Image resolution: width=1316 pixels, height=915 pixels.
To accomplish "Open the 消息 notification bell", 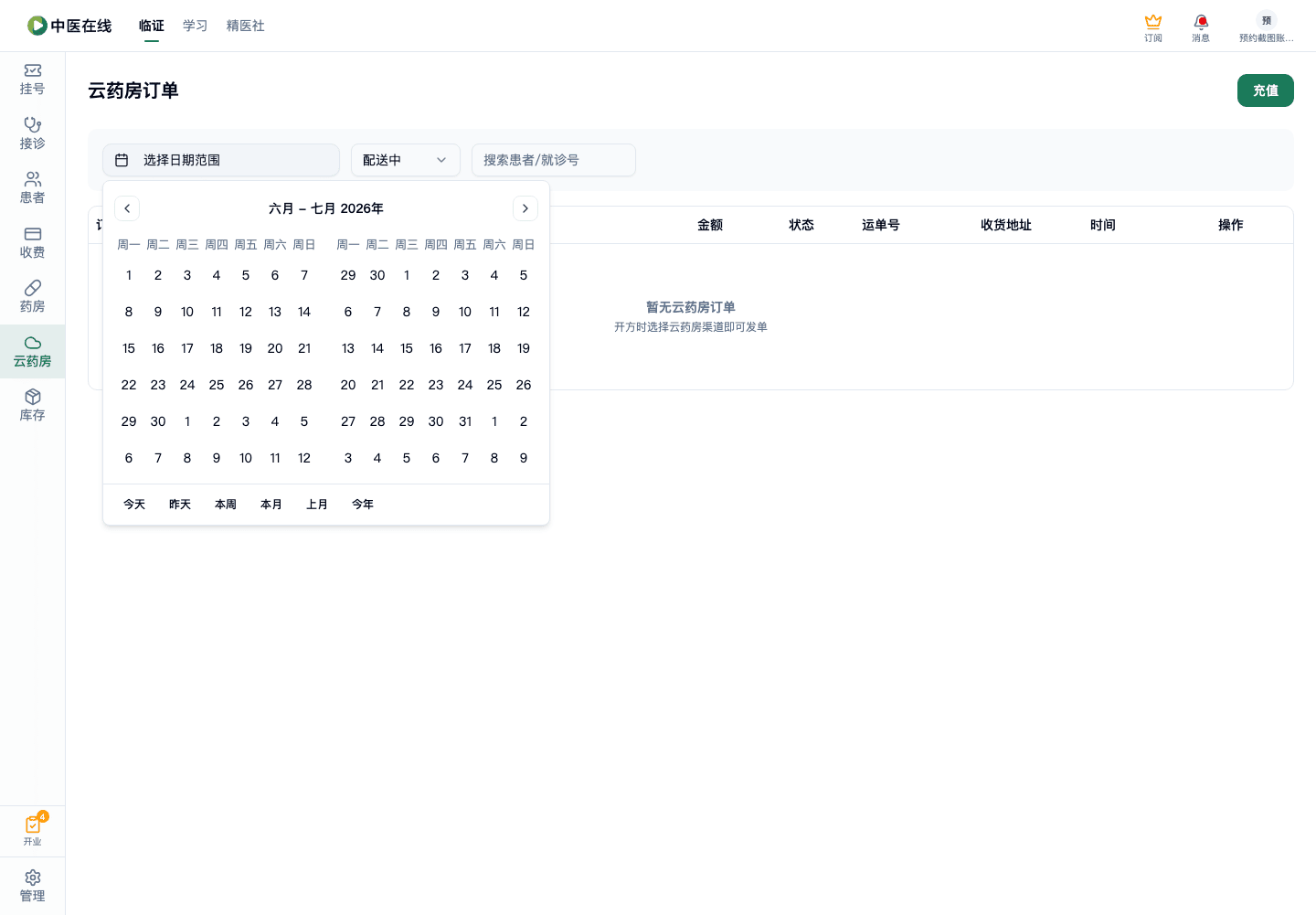I will [1201, 27].
